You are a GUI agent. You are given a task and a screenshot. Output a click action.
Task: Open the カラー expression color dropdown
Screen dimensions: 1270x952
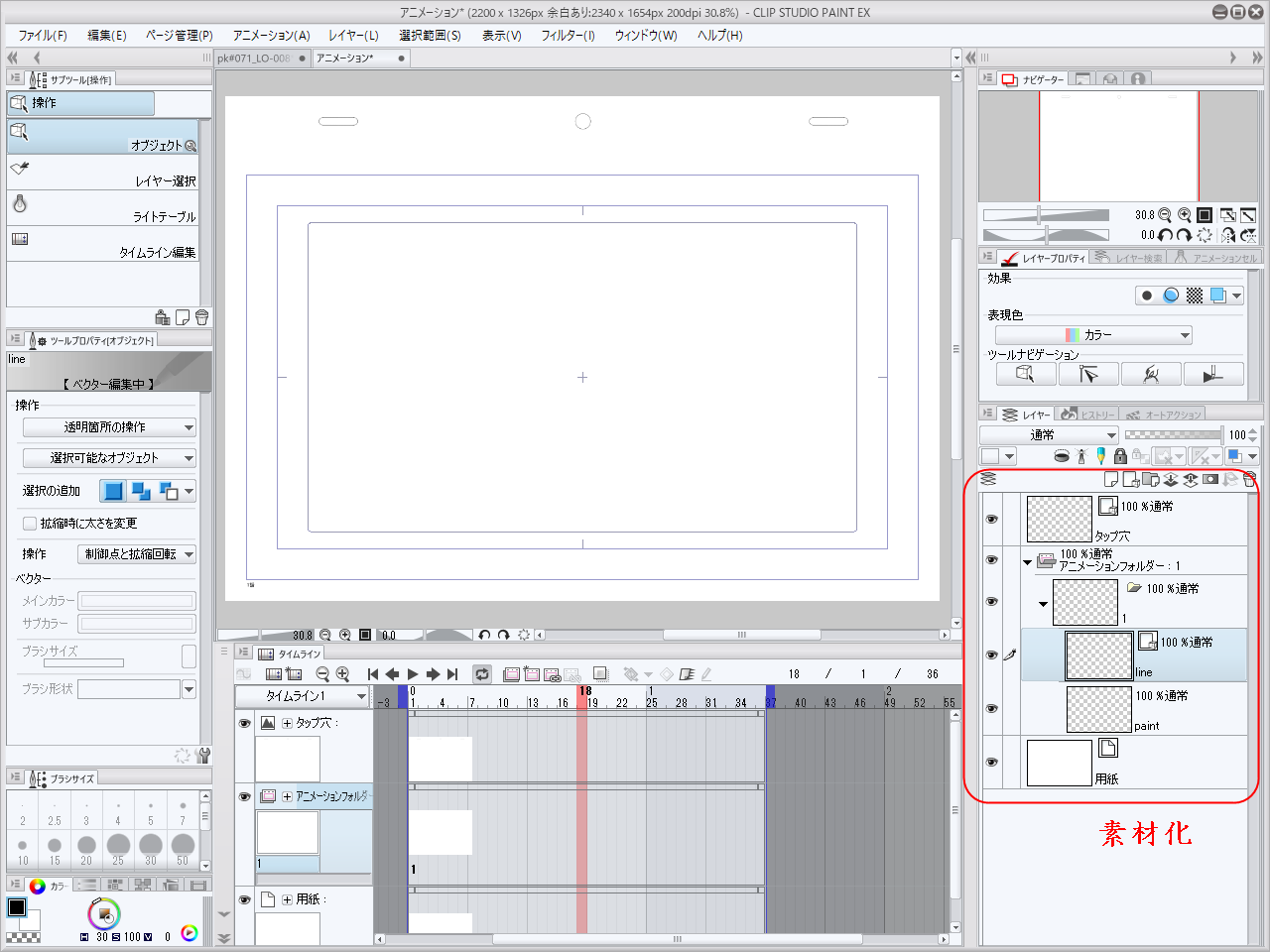[x=1093, y=335]
